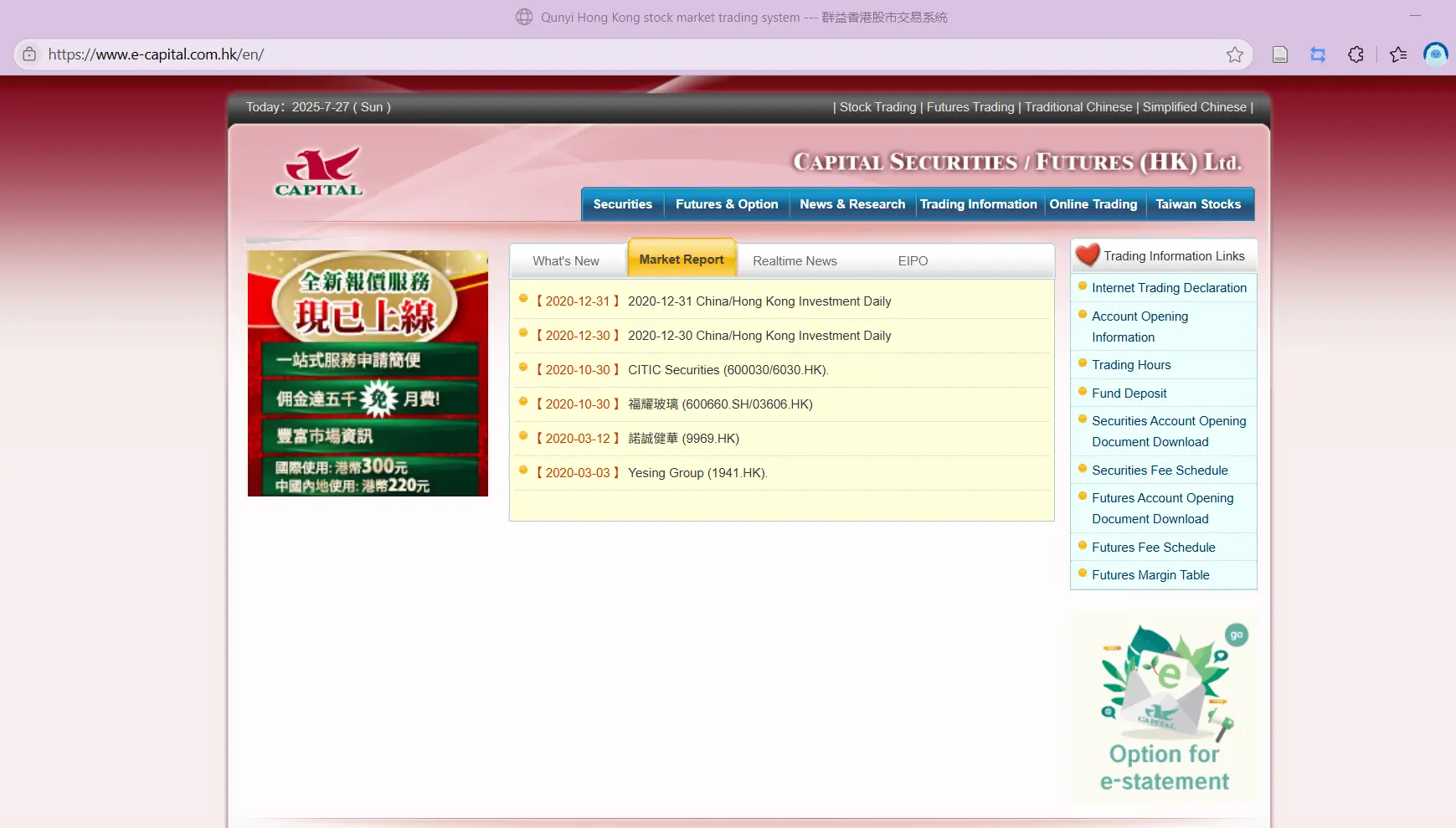Viewport: 1456px width, 828px height.
Task: Select the Taiwan Stocks menu item
Action: [x=1199, y=203]
